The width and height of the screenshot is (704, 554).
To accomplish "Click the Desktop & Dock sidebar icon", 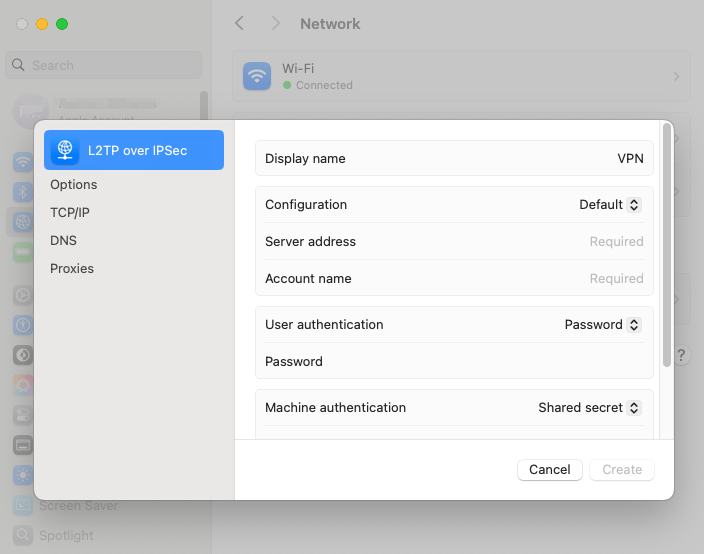I will 23,445.
